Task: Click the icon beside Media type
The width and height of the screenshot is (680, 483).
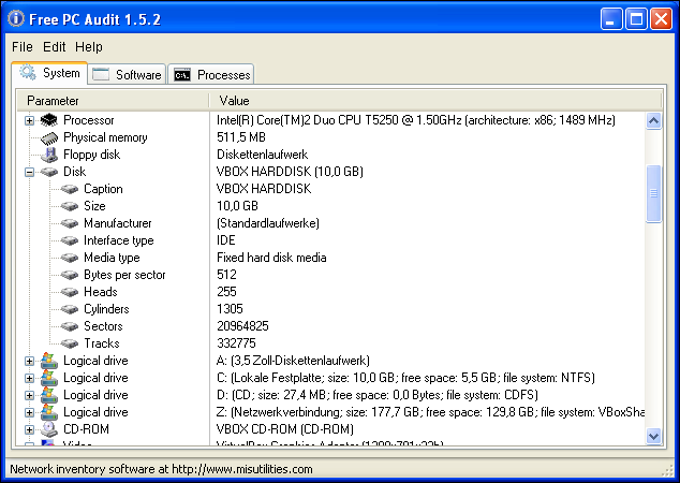Action: click(x=69, y=258)
